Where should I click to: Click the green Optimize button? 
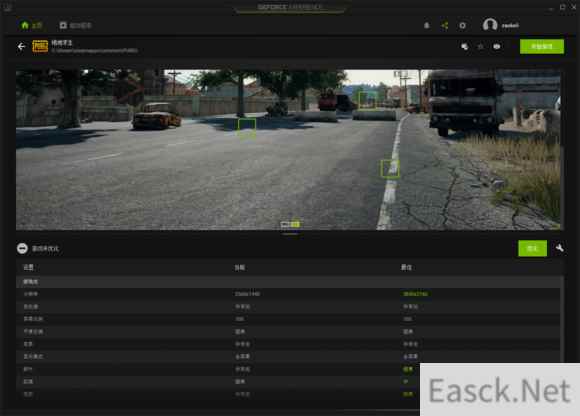click(532, 248)
